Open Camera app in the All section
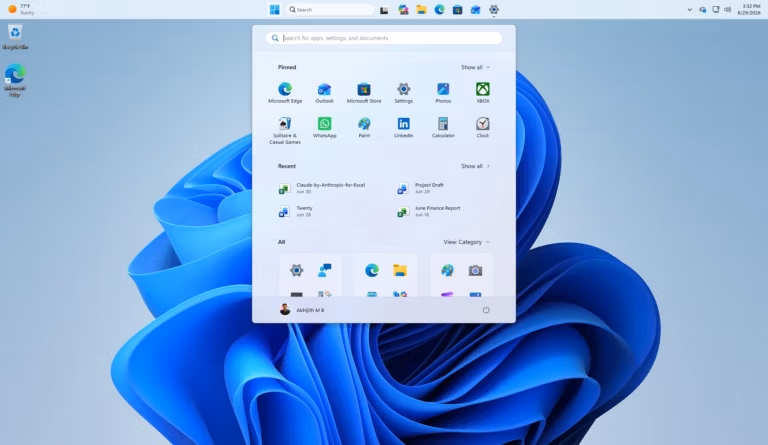The image size is (768, 445). (475, 270)
